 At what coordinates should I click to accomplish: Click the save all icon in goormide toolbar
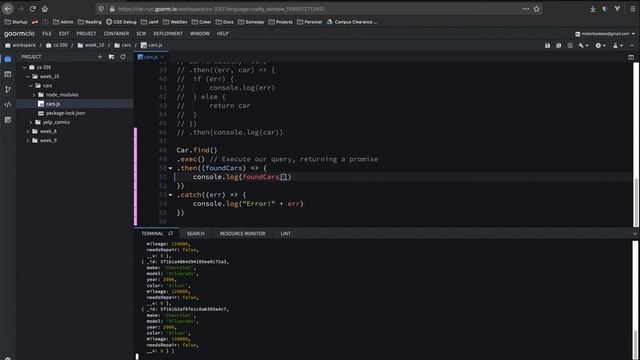559,45
